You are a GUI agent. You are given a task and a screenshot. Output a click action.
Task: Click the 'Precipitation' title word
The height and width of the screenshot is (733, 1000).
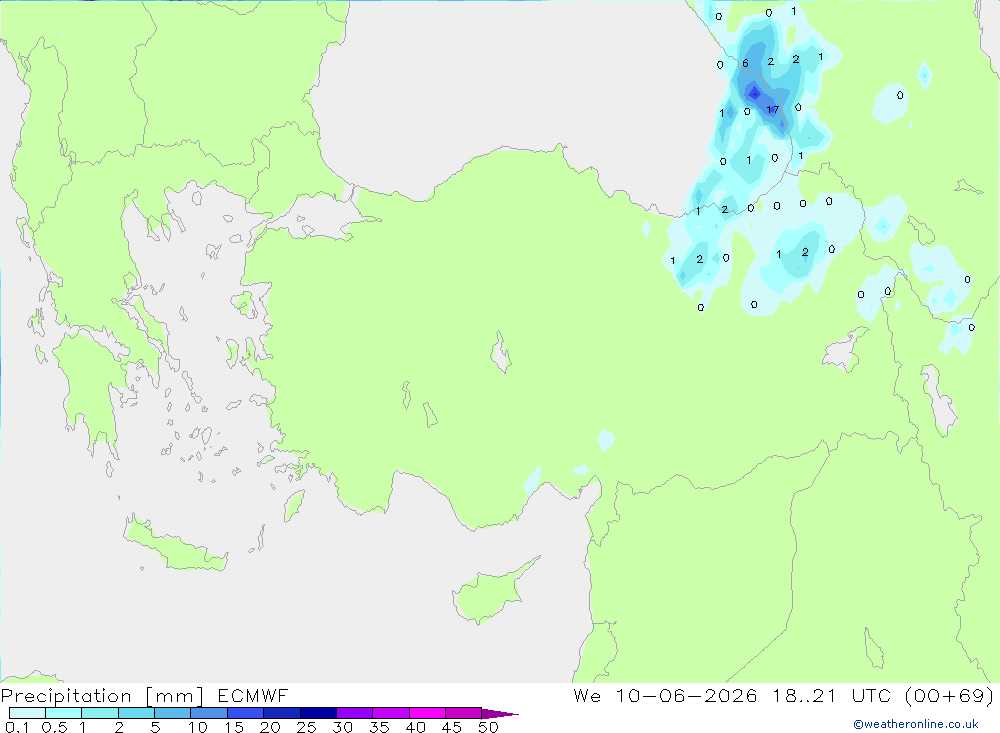coord(66,696)
